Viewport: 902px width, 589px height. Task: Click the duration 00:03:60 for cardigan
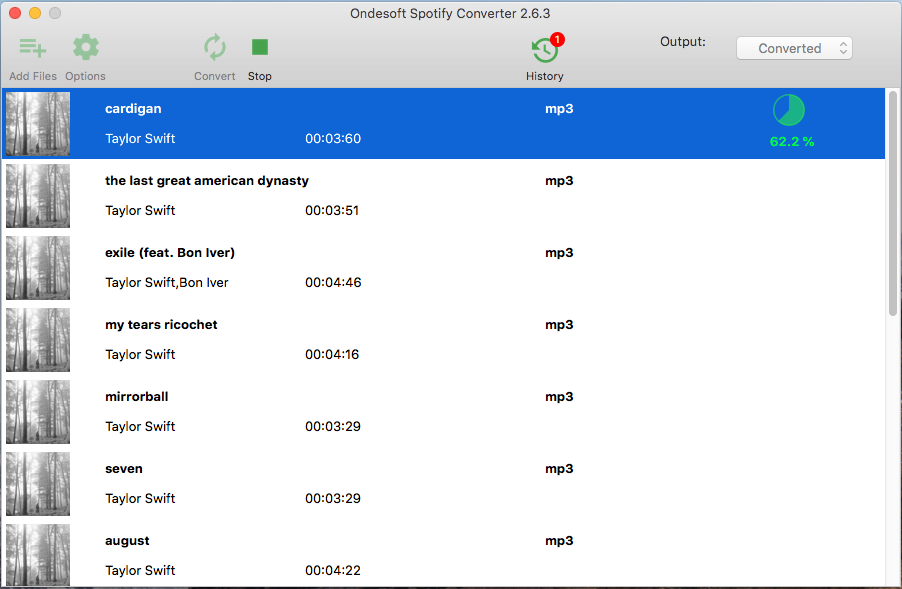click(333, 139)
